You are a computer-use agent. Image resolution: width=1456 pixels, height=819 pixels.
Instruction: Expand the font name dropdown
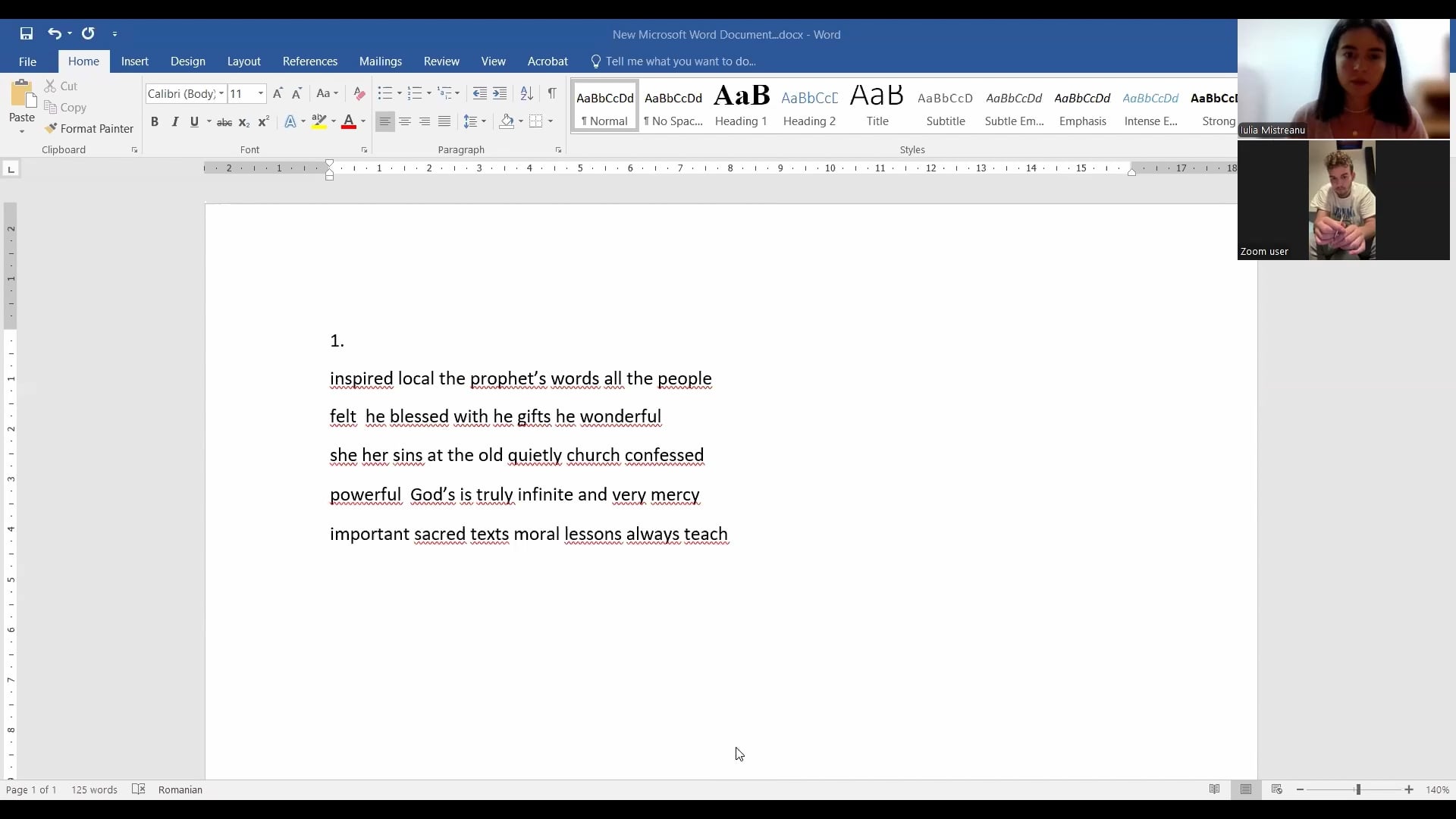221,93
